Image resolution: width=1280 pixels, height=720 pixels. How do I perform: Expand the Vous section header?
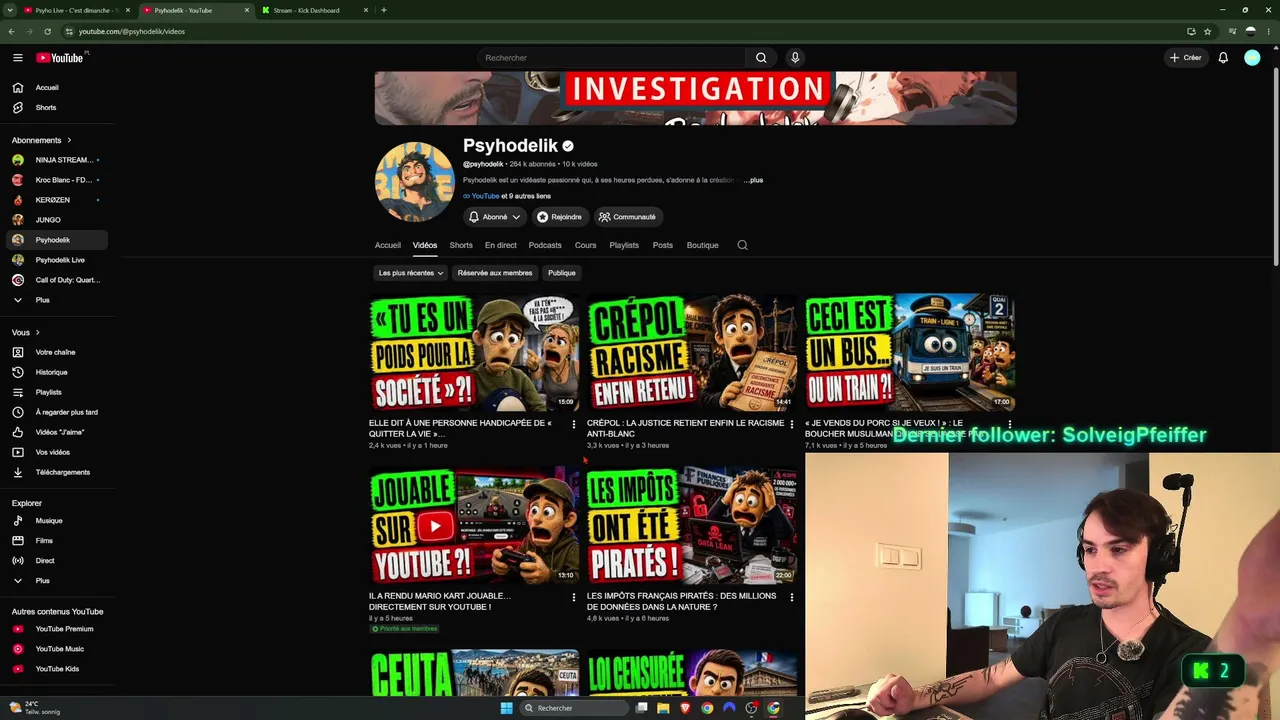tap(26, 332)
